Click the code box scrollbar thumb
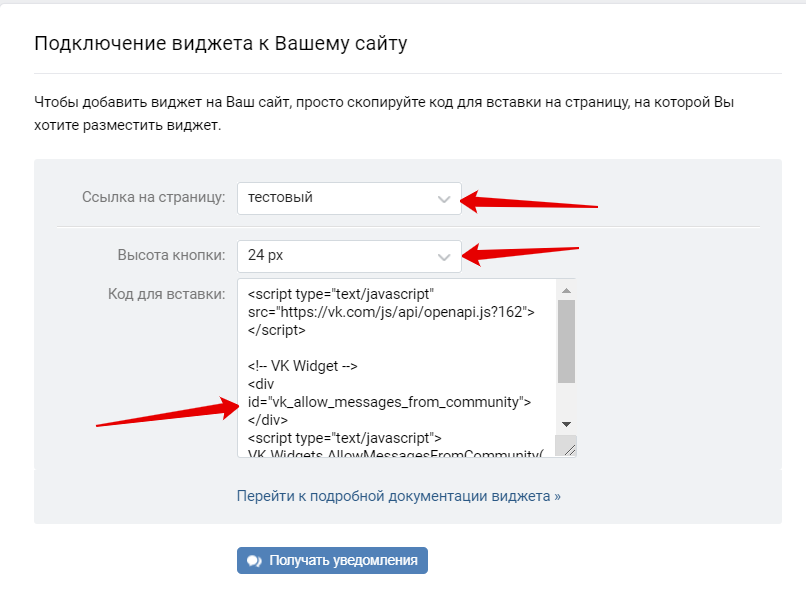806x596 pixels. point(565,340)
